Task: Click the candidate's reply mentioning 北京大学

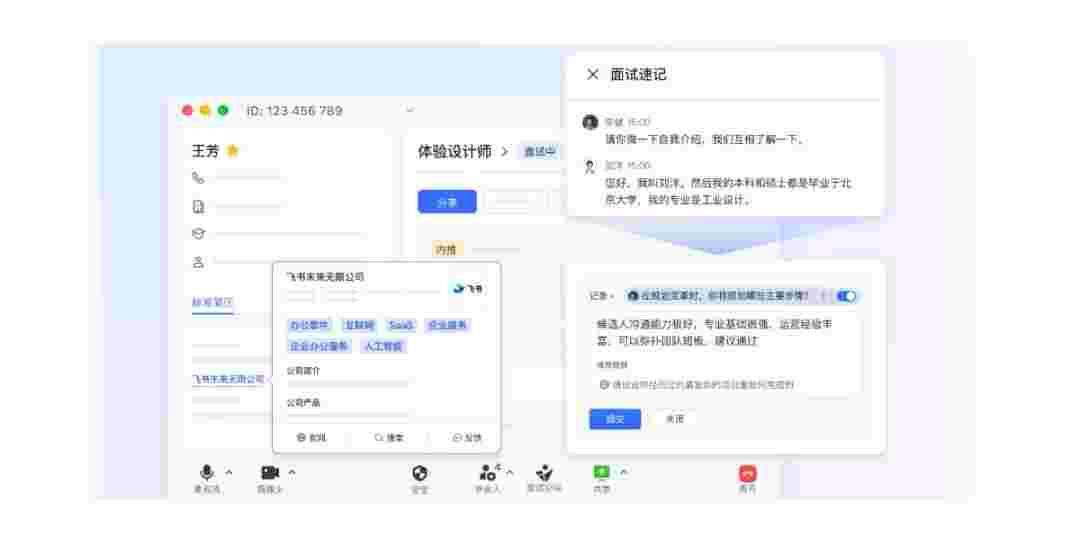Action: 729,191
